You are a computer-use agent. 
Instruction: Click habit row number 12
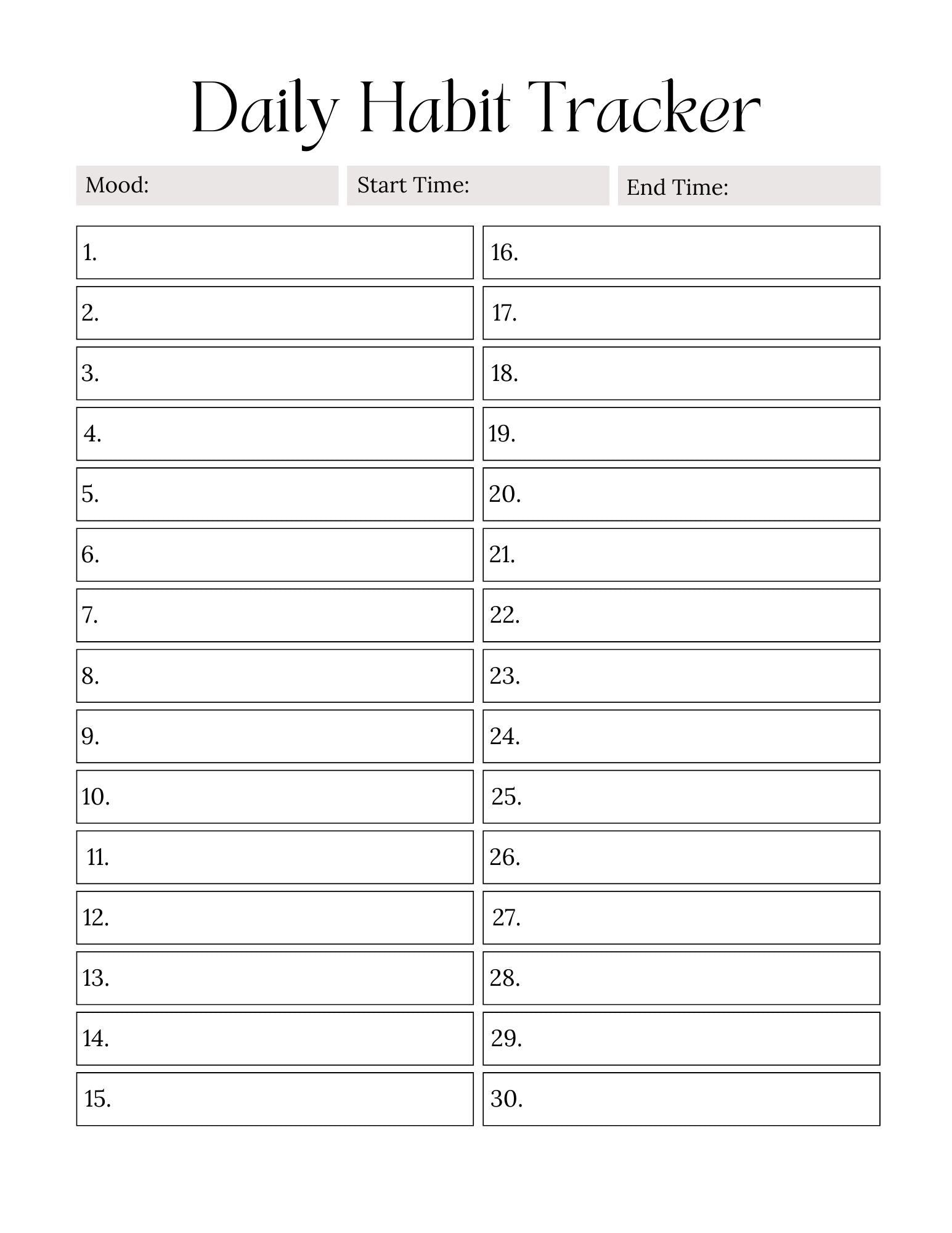275,917
